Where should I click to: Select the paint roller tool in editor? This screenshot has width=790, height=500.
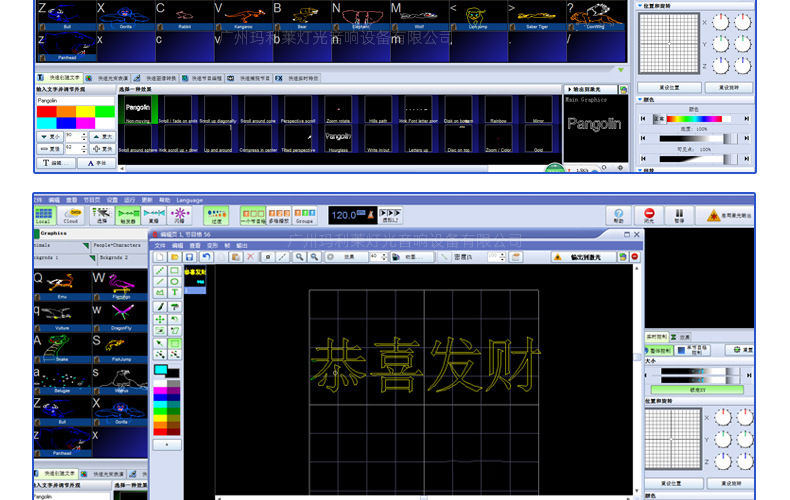[174, 306]
